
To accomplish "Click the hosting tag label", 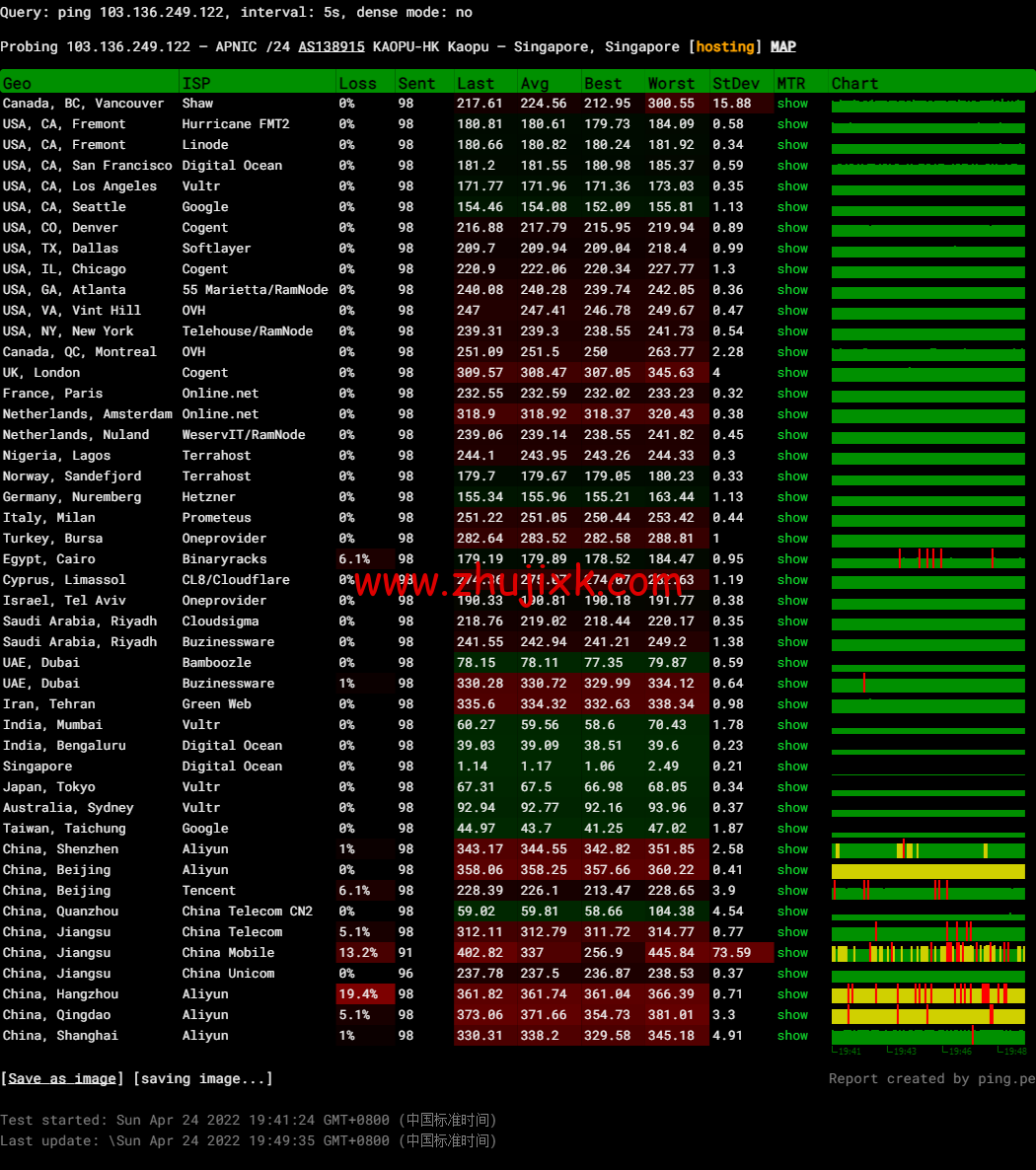I will coord(725,47).
